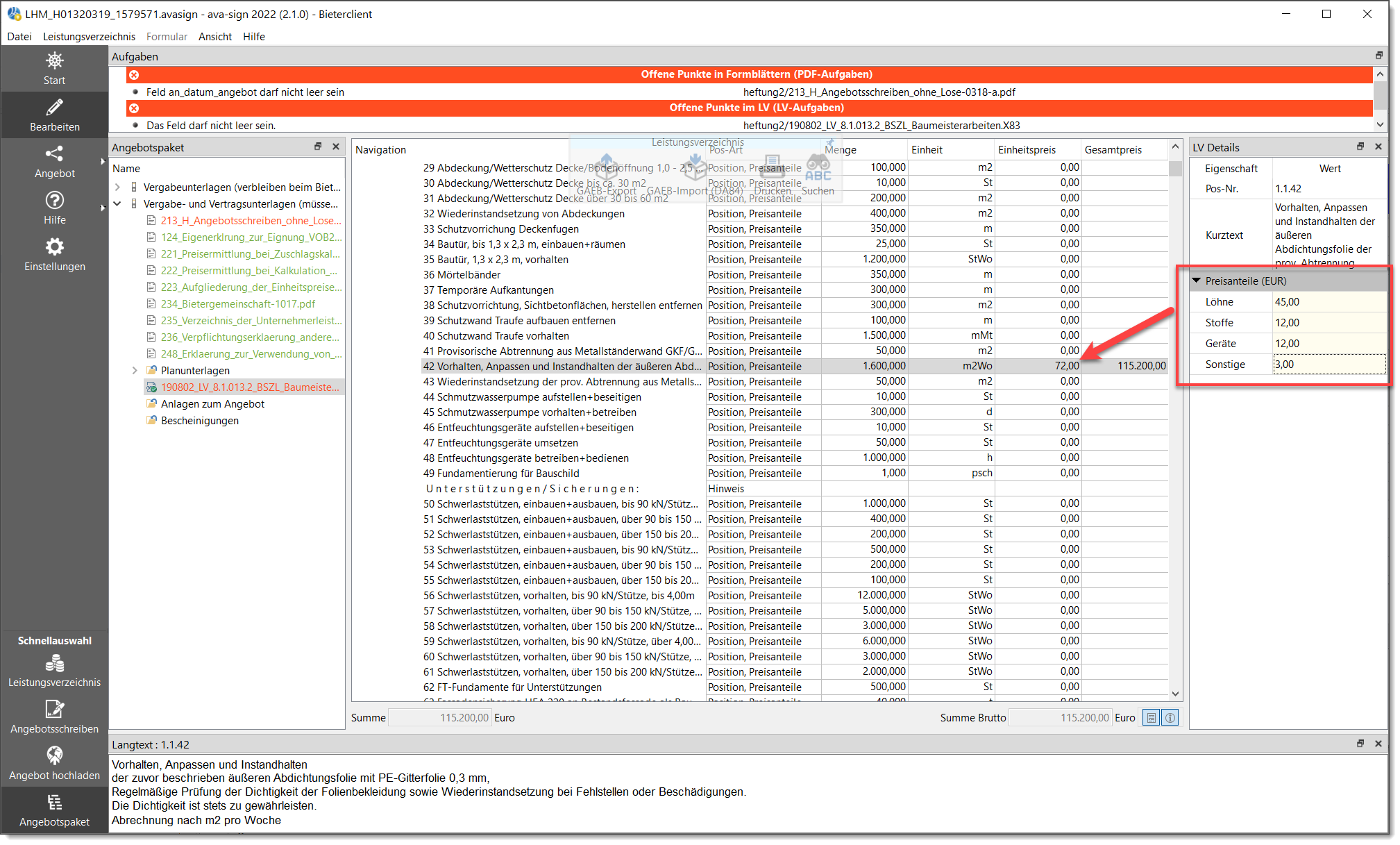This screenshot has width=1400, height=845.
Task: Click the LV table vertical scrollbar down arrow
Action: (x=1175, y=694)
